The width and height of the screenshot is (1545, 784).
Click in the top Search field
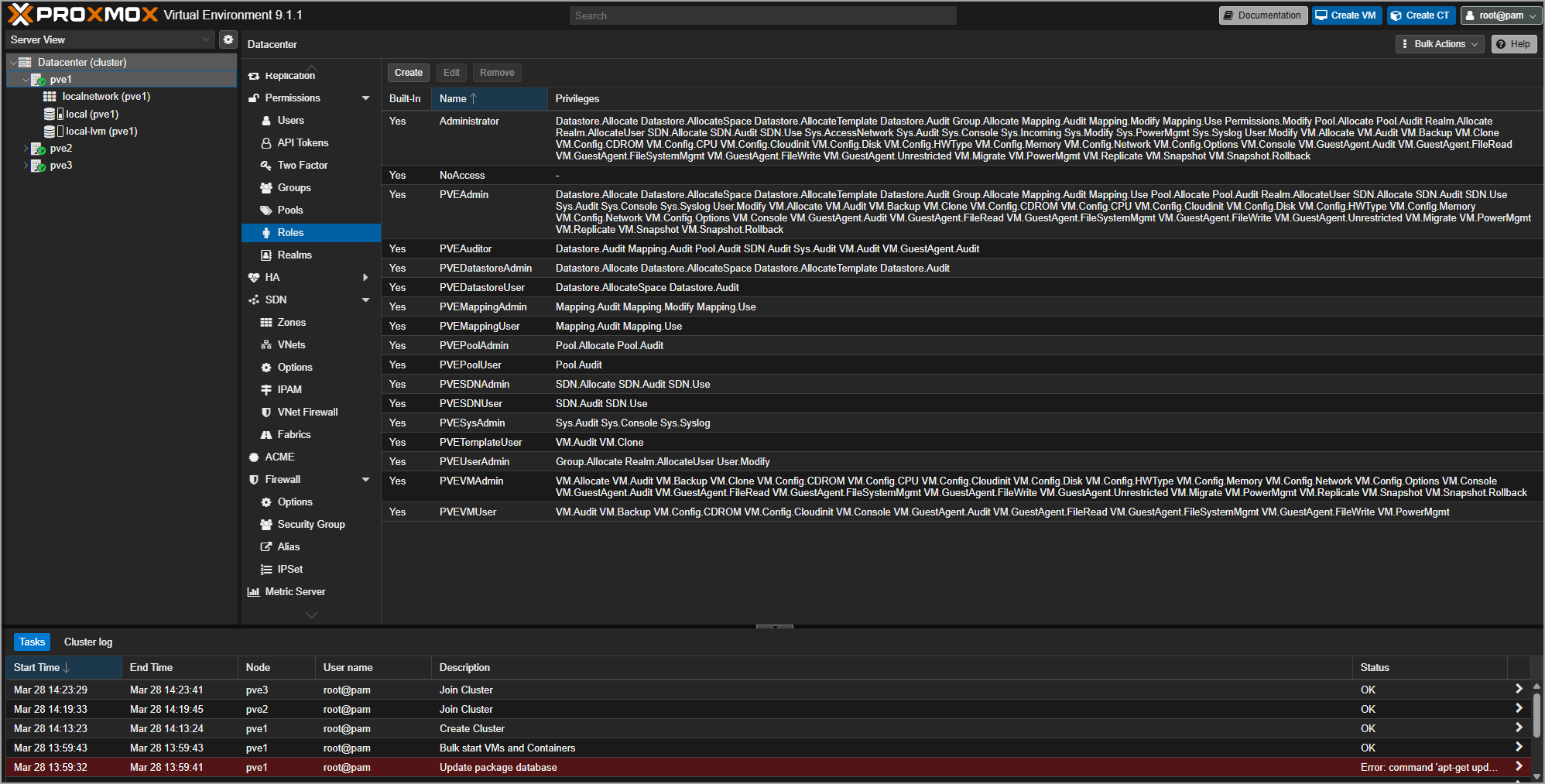763,15
